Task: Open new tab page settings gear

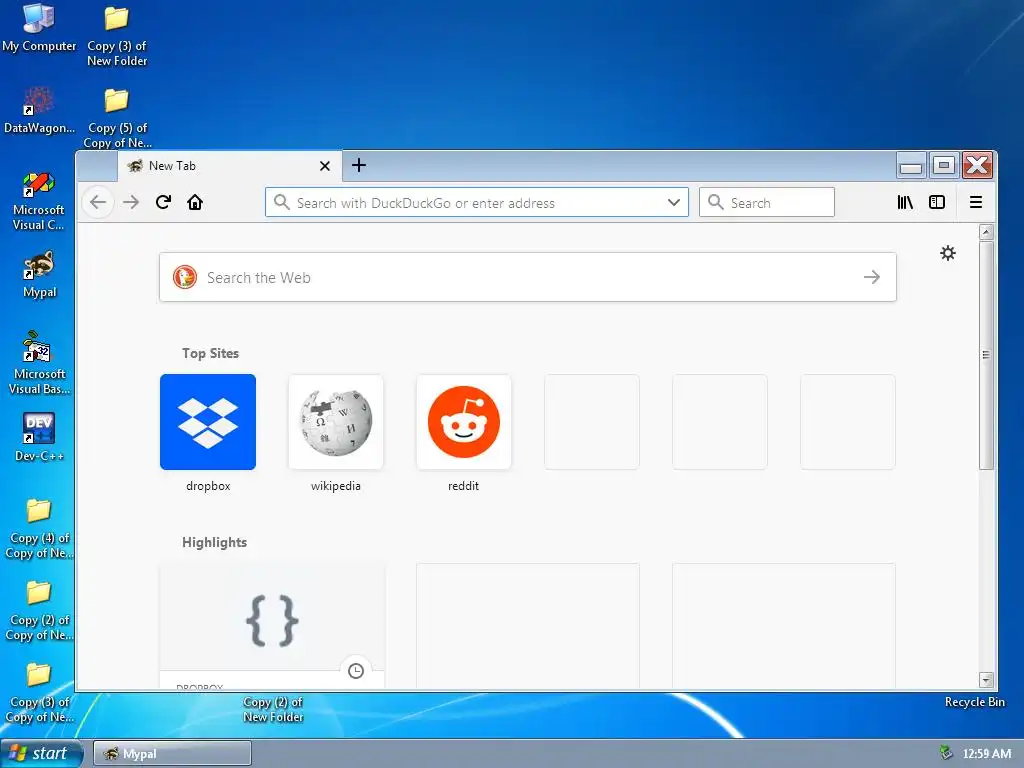Action: (x=948, y=253)
